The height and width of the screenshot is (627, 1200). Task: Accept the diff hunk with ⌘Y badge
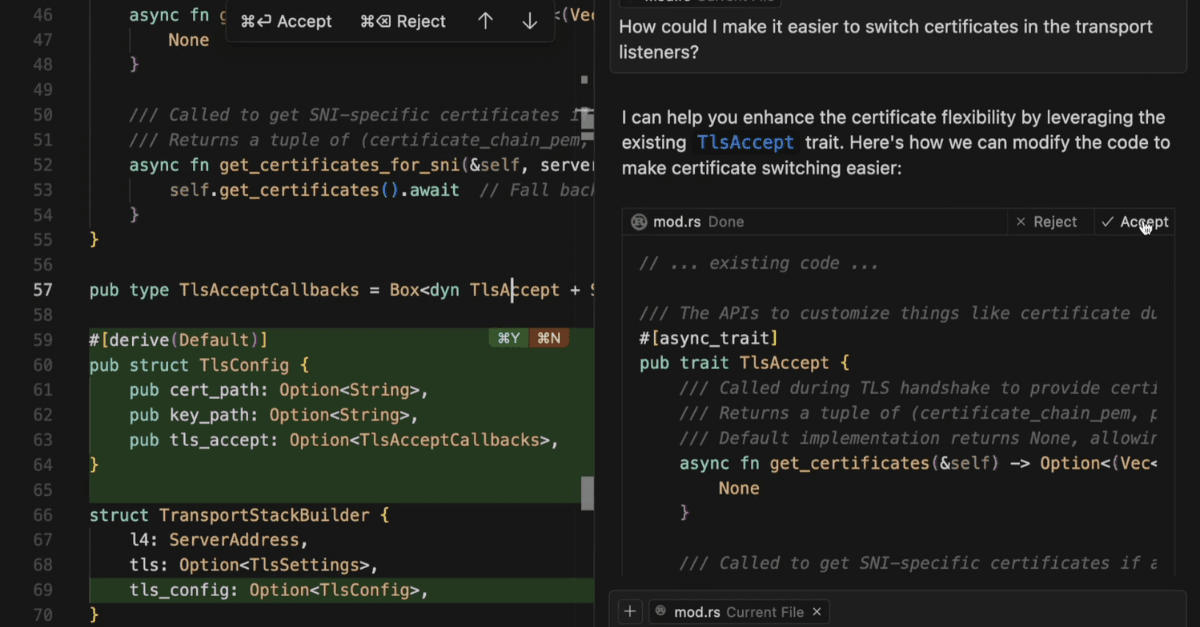[508, 339]
